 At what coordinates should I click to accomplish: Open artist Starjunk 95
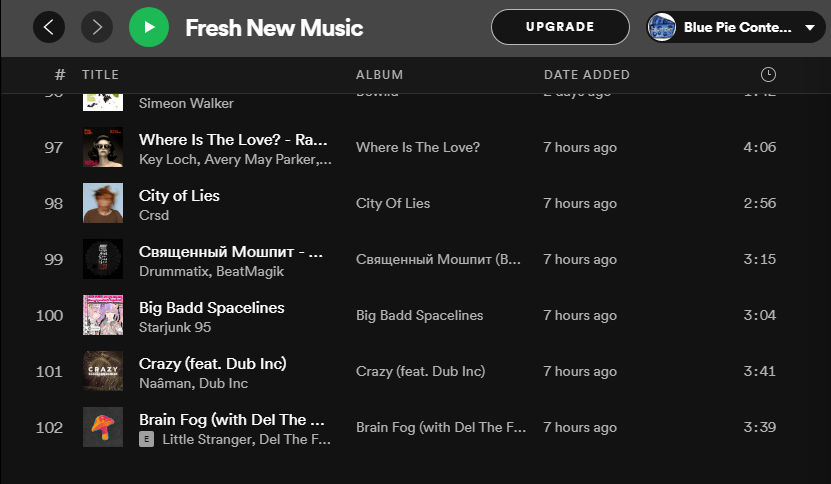click(x=175, y=327)
